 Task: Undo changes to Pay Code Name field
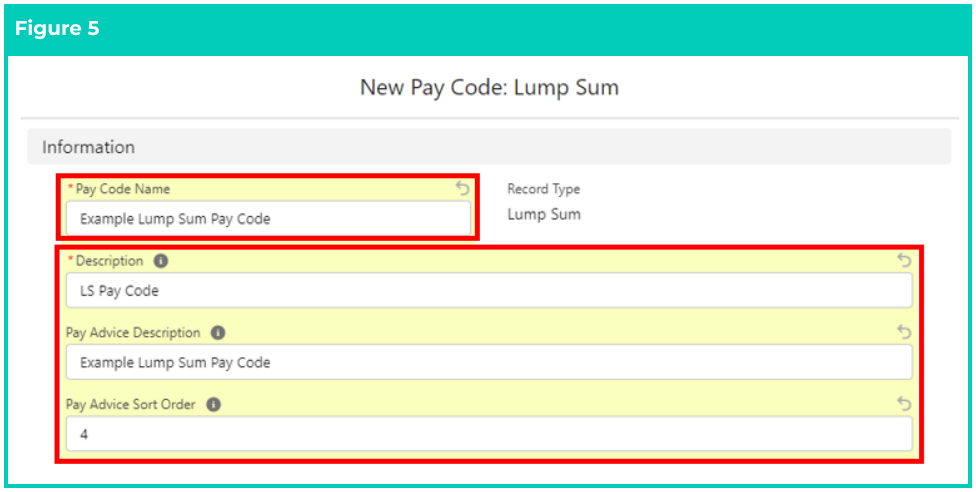pos(462,188)
